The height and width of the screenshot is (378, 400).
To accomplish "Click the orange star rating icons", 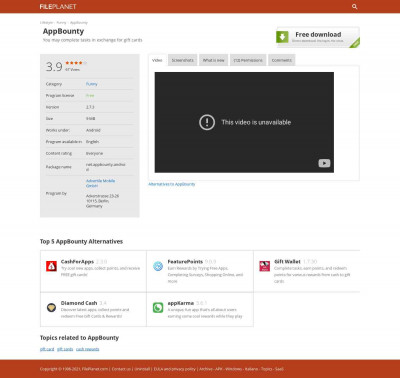I will tap(76, 63).
